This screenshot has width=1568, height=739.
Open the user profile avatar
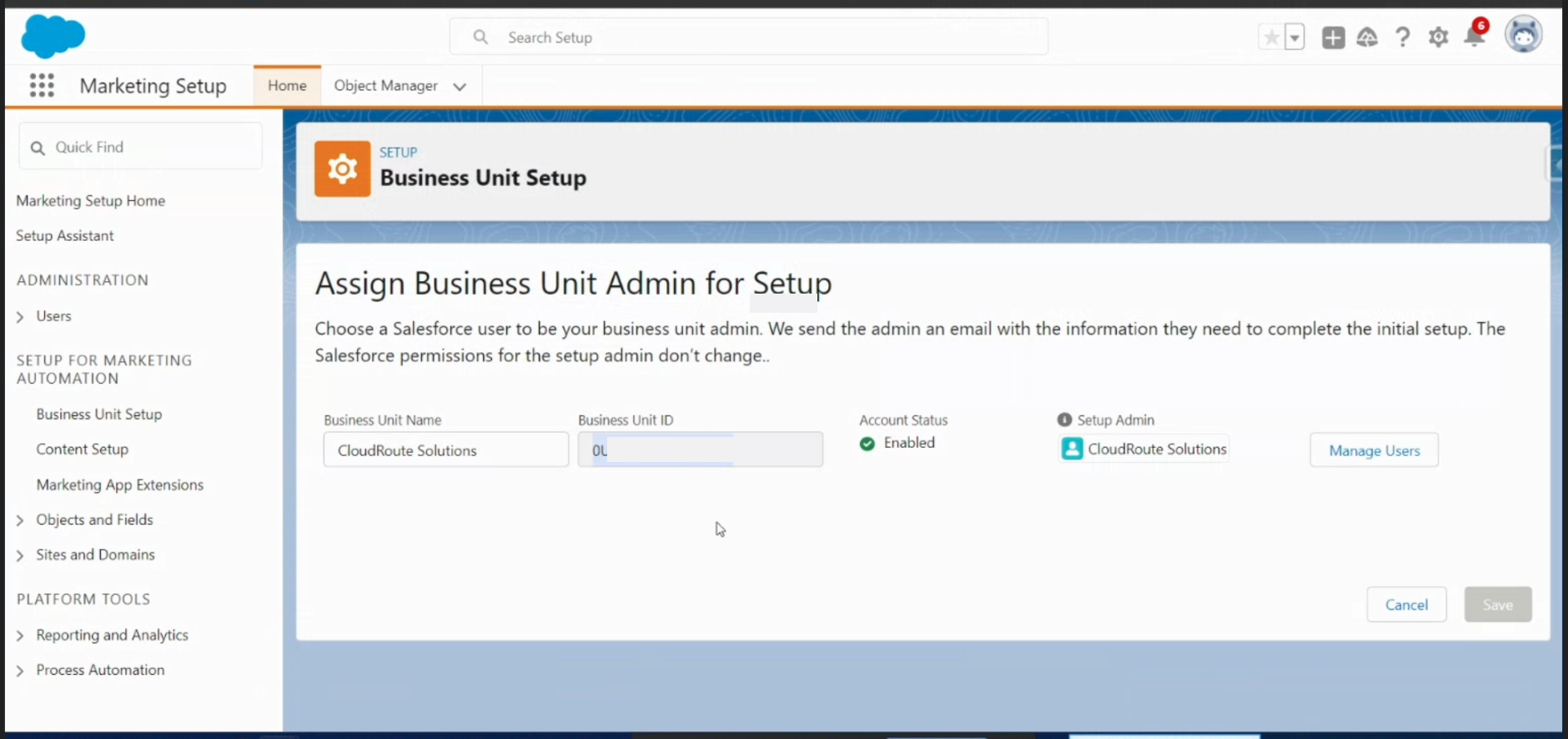[x=1523, y=35]
